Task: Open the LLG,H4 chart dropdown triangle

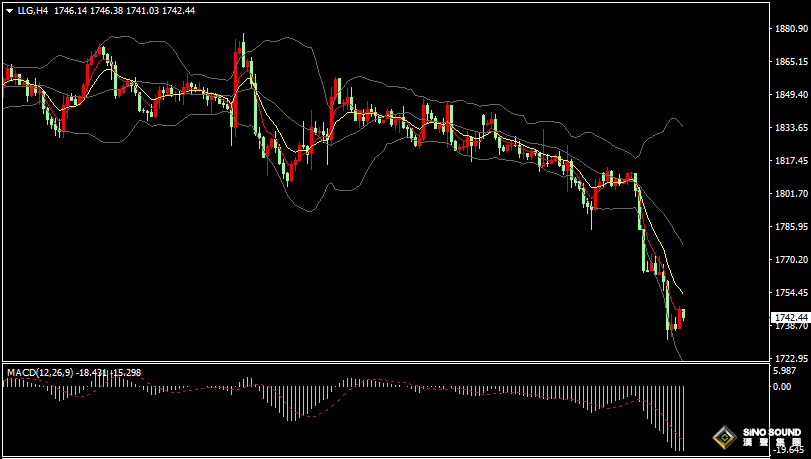Action: pyautogui.click(x=9, y=11)
